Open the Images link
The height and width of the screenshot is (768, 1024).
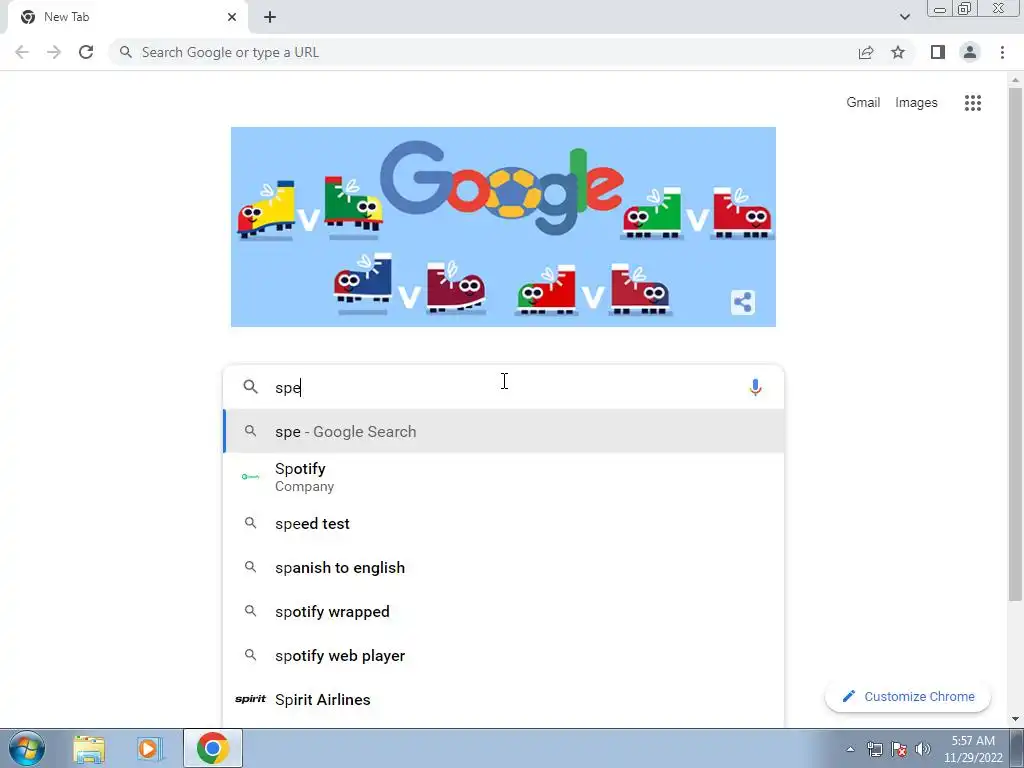tap(916, 103)
